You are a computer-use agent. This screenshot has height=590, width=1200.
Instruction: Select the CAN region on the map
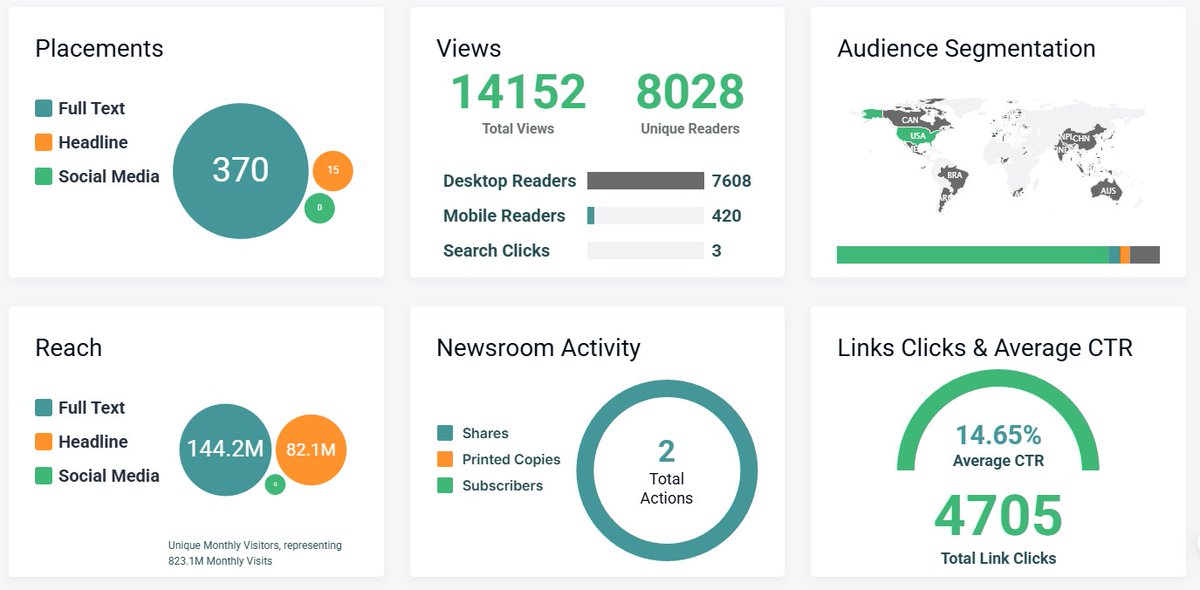(x=908, y=118)
